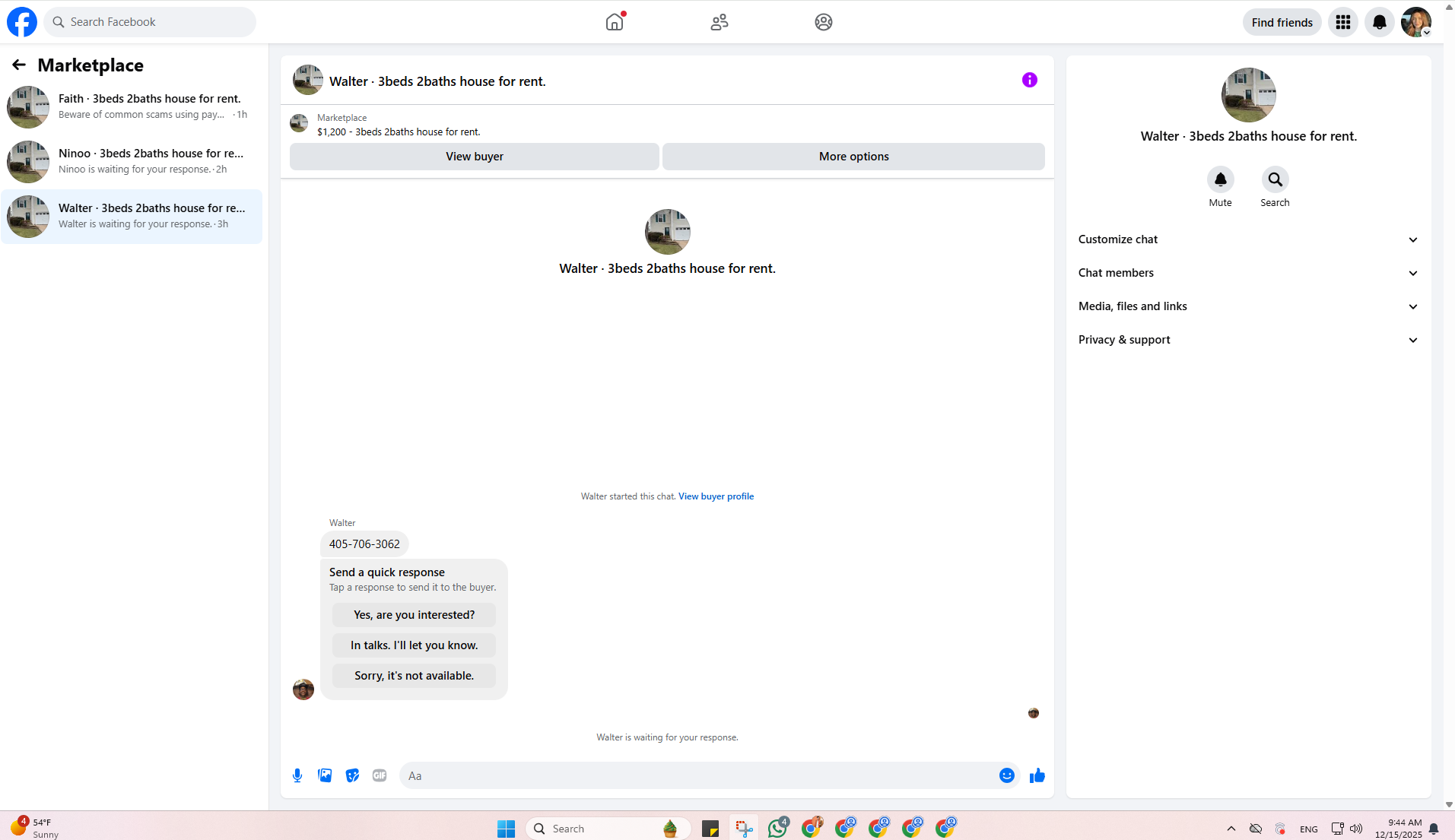Open the Windows Start menu
Screen dimensions: 1455x840
[506, 829]
